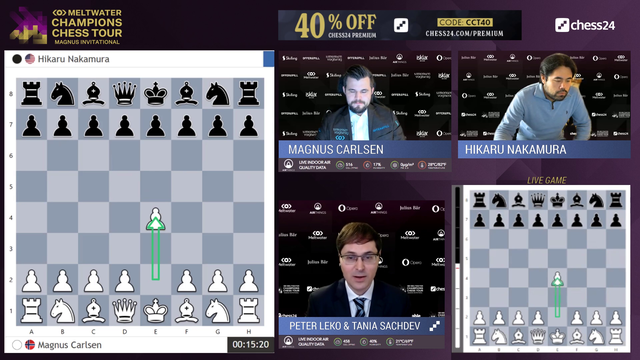640x360 pixels.
Task: Pick the white bishop on f1
Action: pos(187,311)
